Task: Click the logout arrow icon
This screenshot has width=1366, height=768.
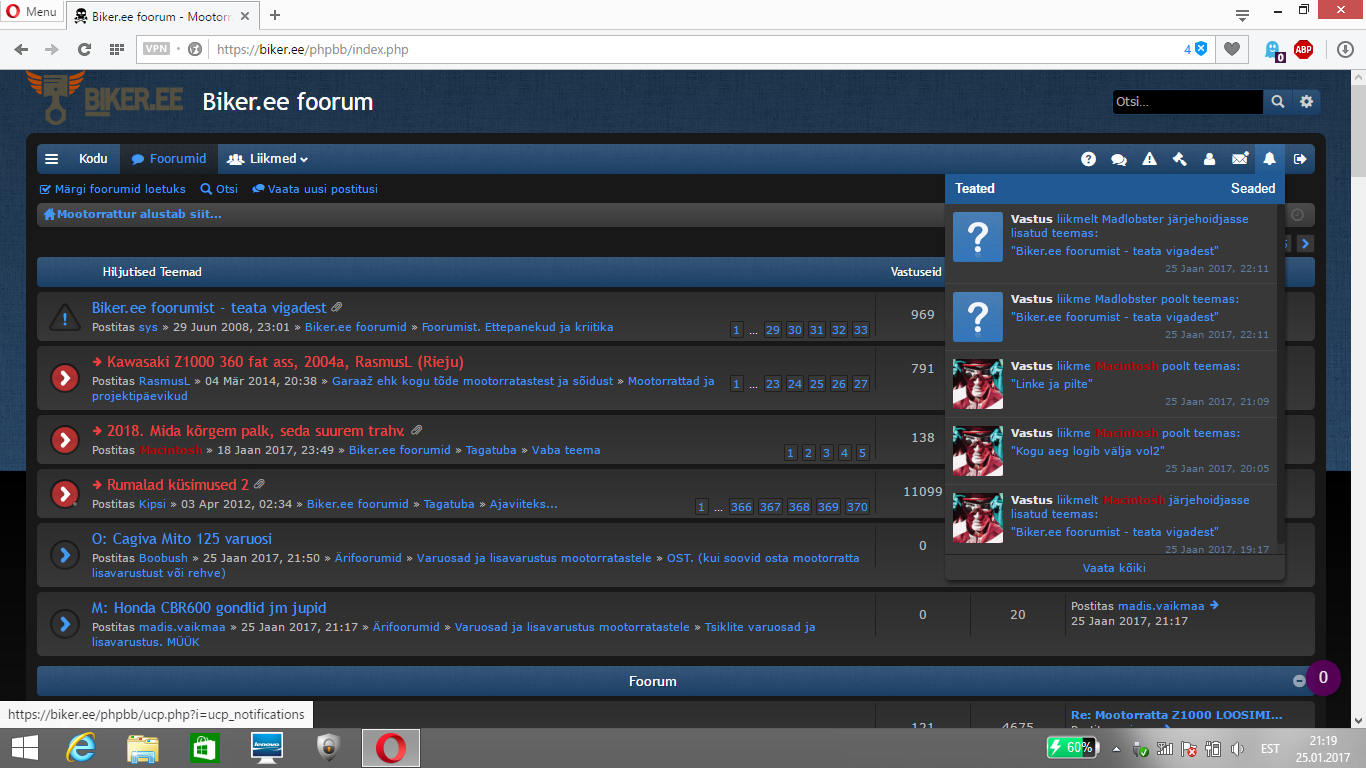Action: coord(1300,159)
